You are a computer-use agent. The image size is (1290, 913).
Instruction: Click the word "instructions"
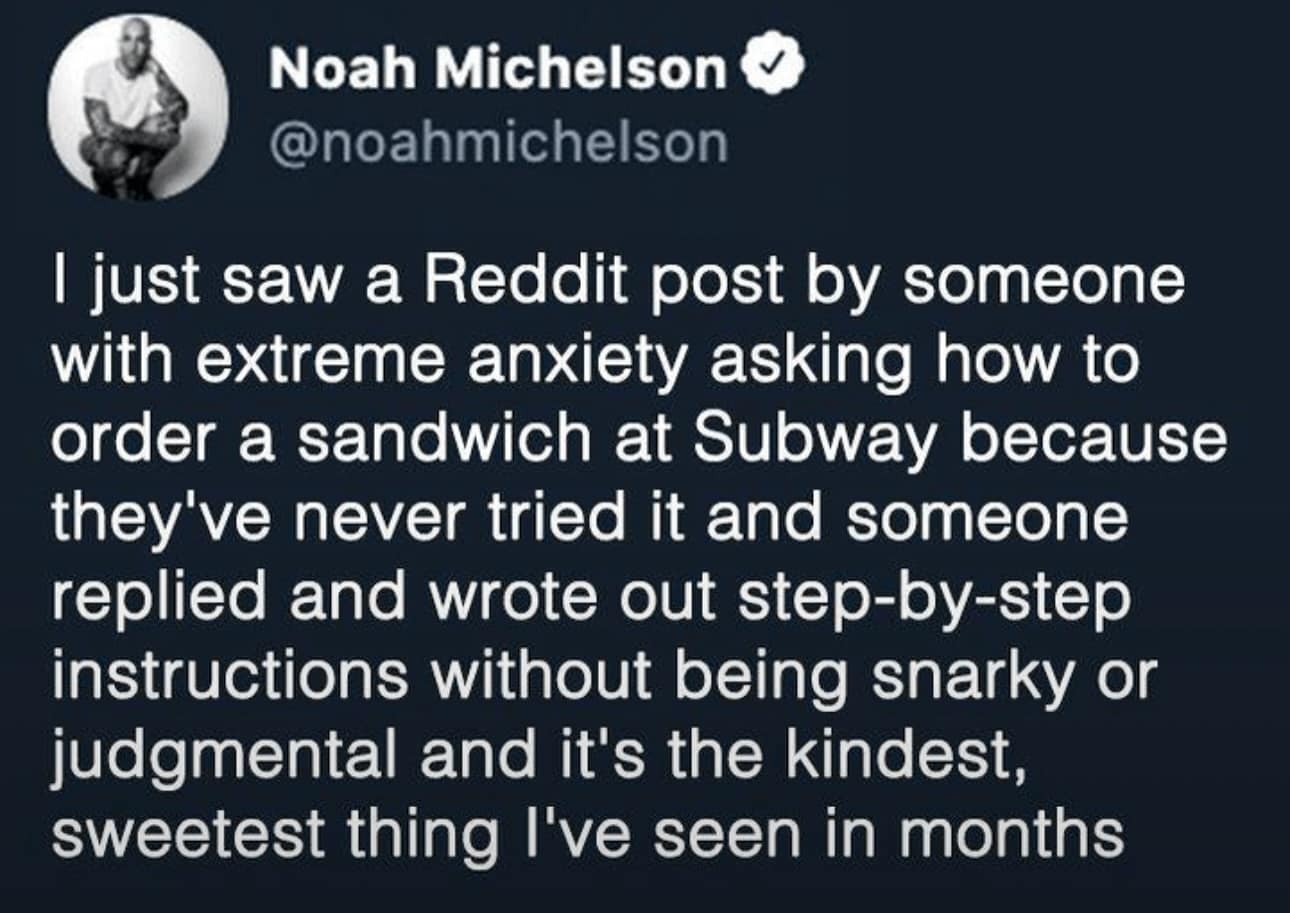[229, 677]
